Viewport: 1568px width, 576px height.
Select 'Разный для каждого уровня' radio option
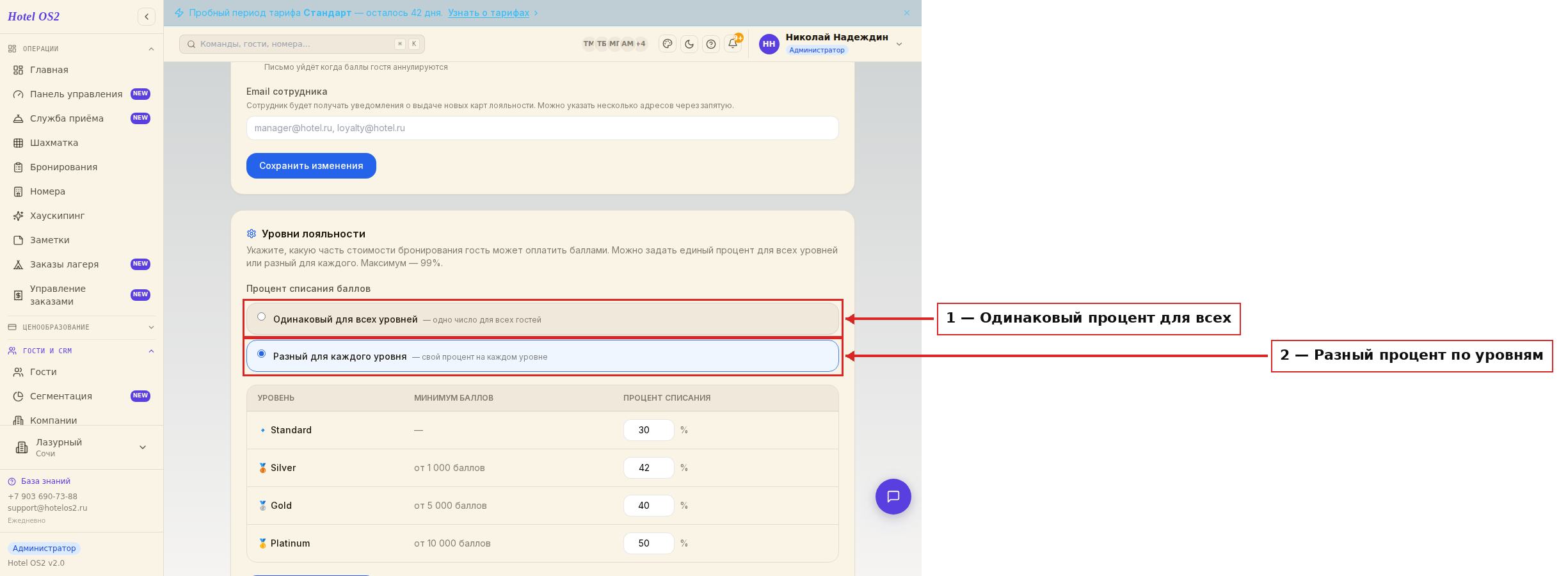click(x=262, y=354)
